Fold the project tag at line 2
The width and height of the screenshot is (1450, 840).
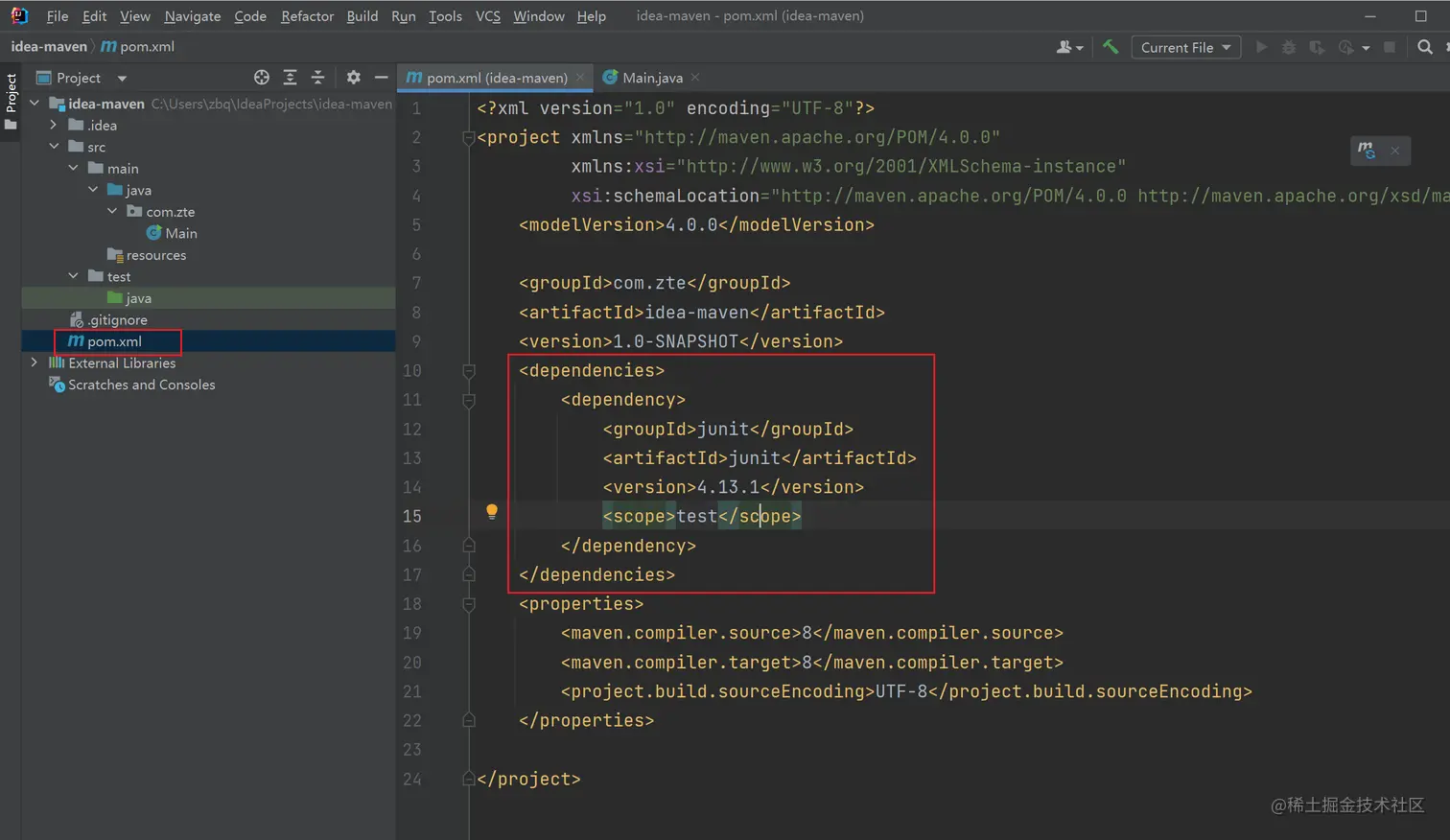click(x=469, y=138)
